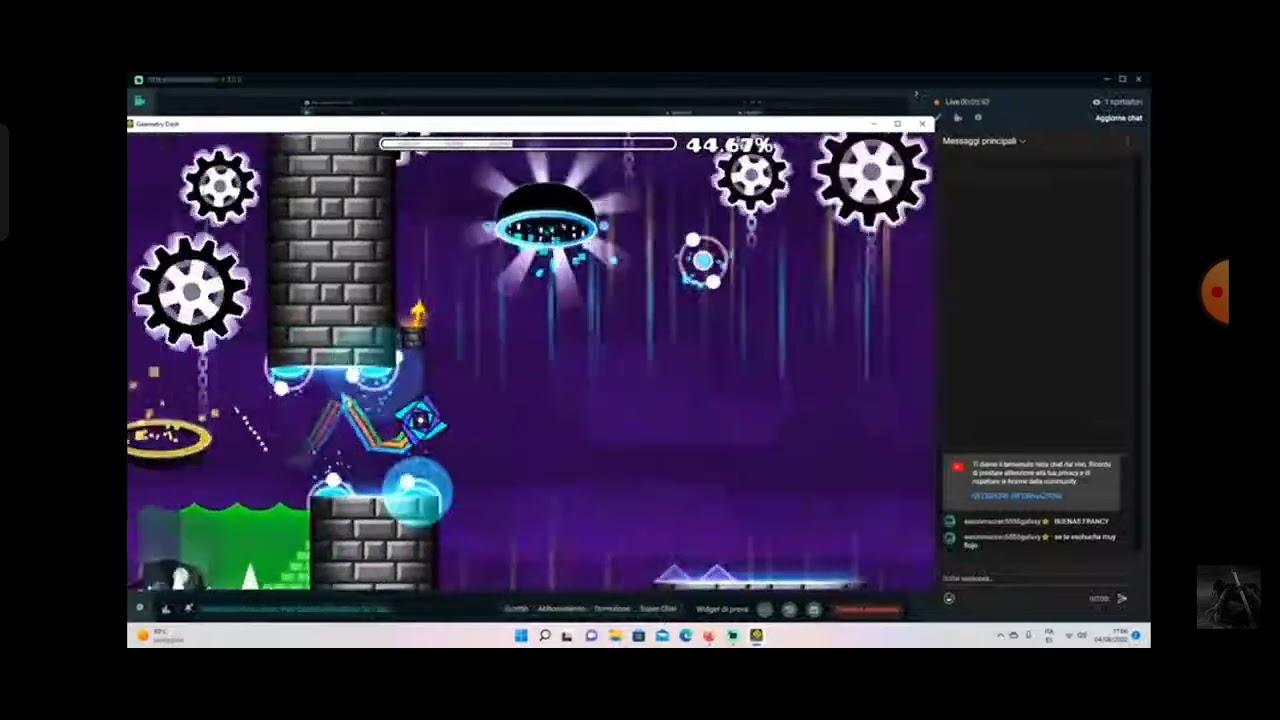The width and height of the screenshot is (1280, 720).
Task: Launch Microsoft Edge from taskbar
Action: point(685,636)
